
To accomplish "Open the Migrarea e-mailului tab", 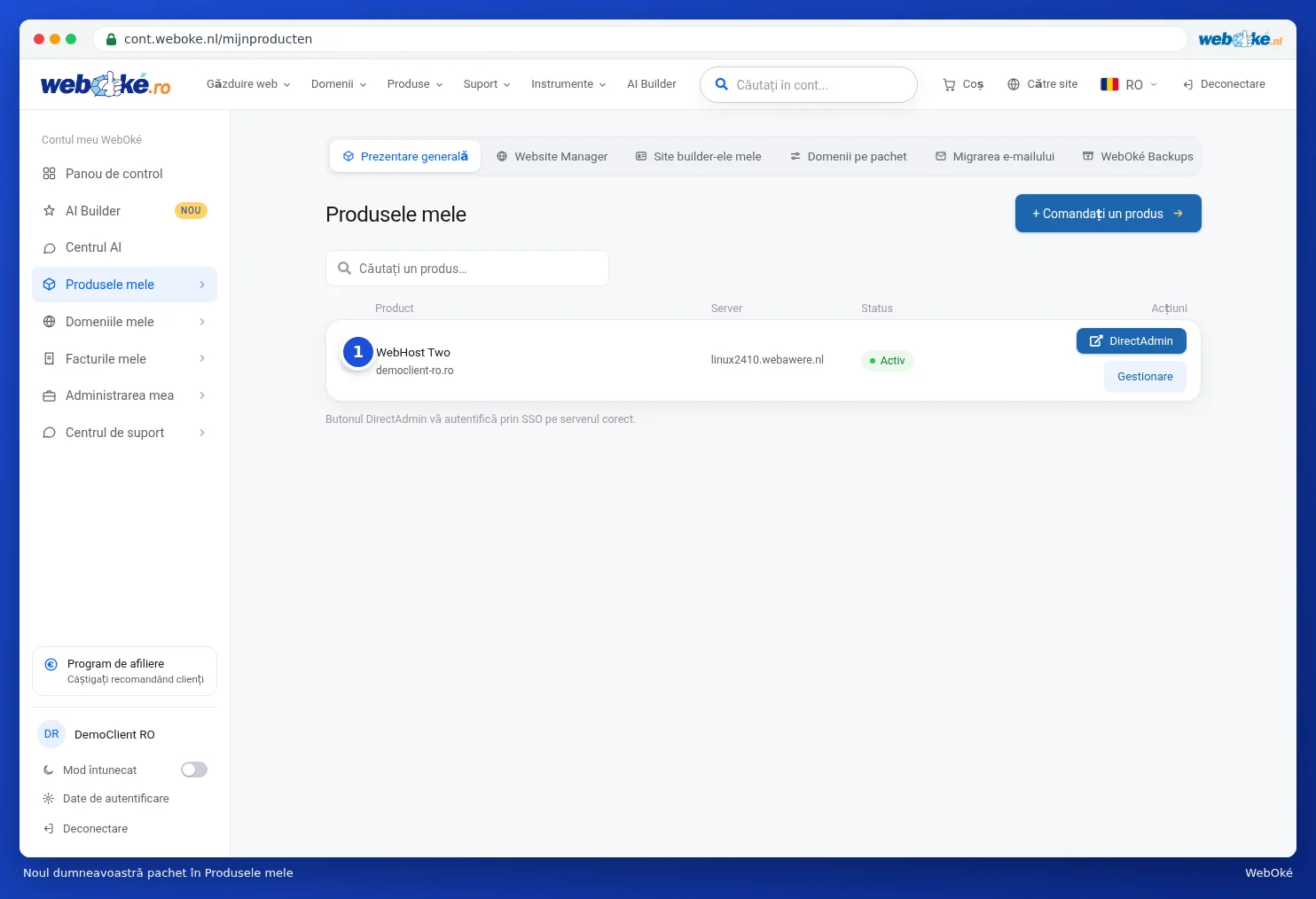I will pos(995,156).
